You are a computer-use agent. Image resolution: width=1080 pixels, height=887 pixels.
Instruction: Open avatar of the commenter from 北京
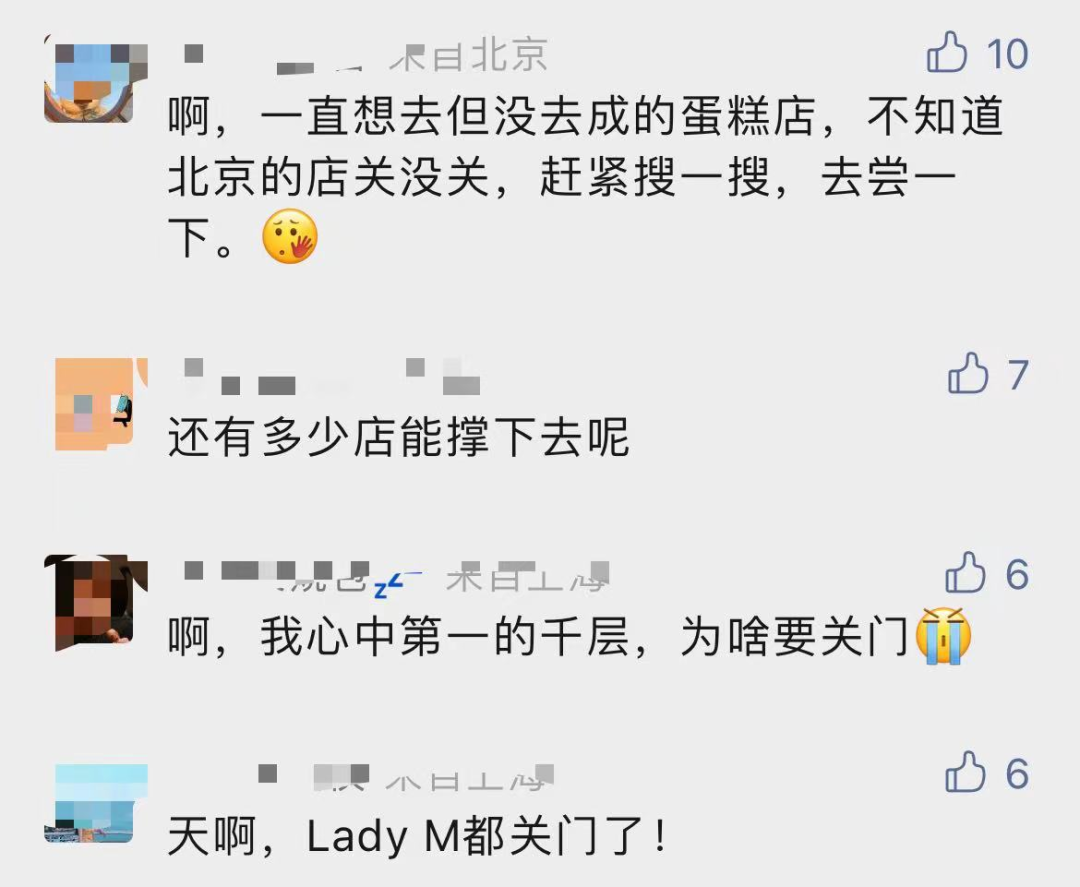[x=96, y=83]
